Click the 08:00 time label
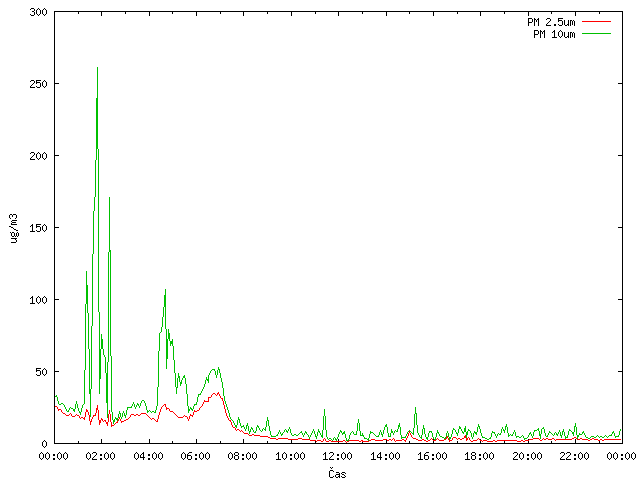Screen dimensions: 640x480 [243, 456]
